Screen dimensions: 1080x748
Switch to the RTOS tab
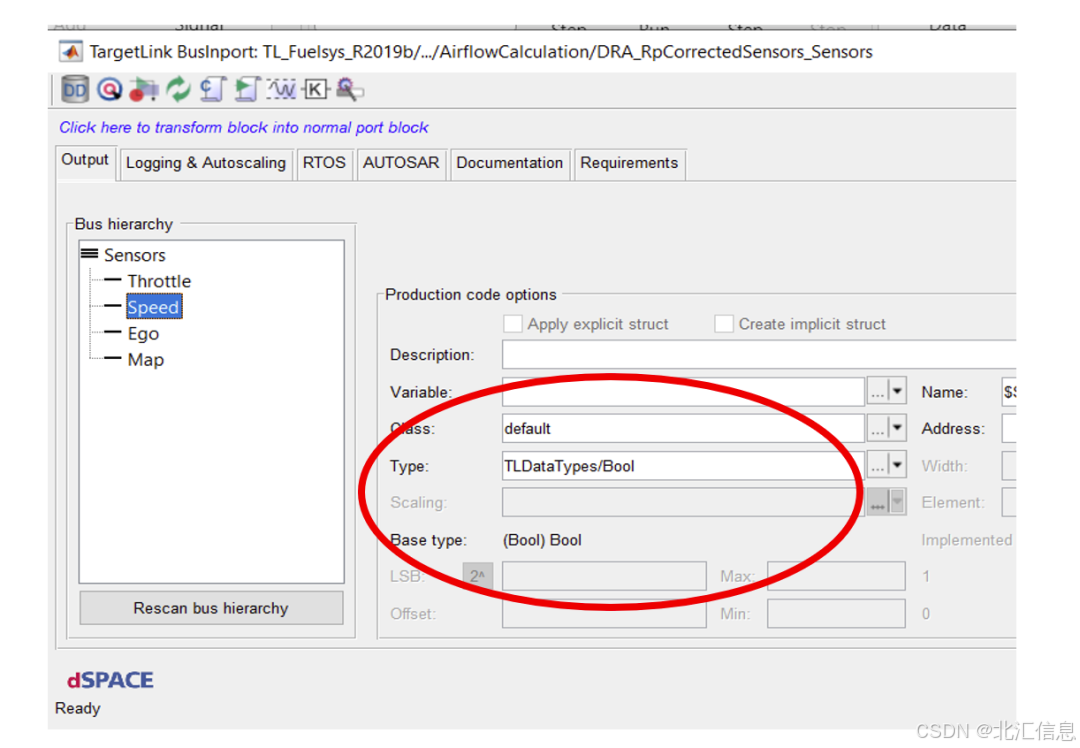[324, 163]
